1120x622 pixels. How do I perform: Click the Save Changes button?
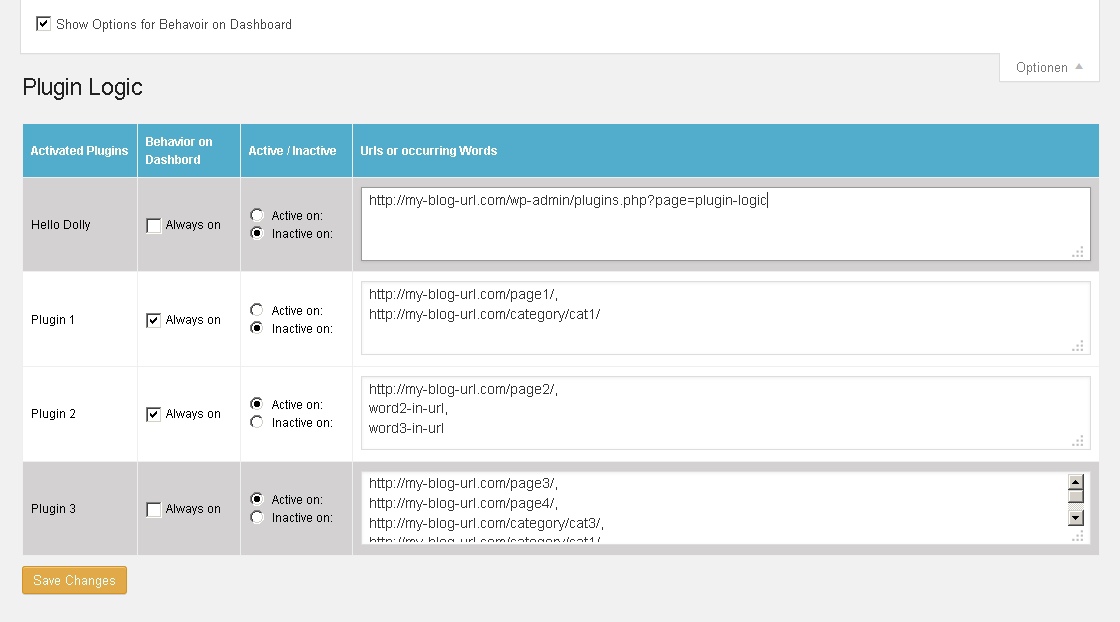point(74,580)
